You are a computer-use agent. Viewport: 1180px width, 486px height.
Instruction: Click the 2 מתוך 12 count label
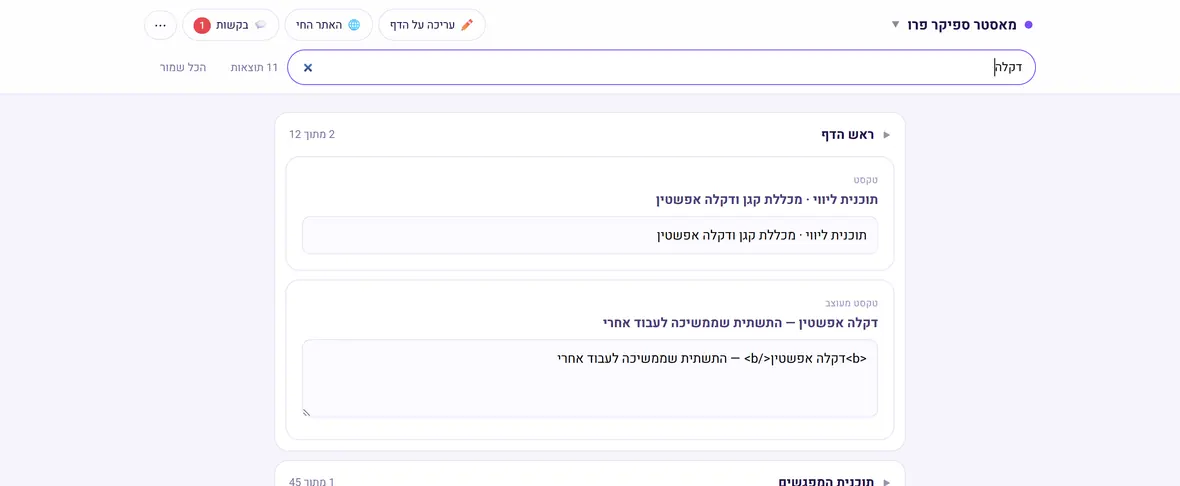(x=312, y=135)
